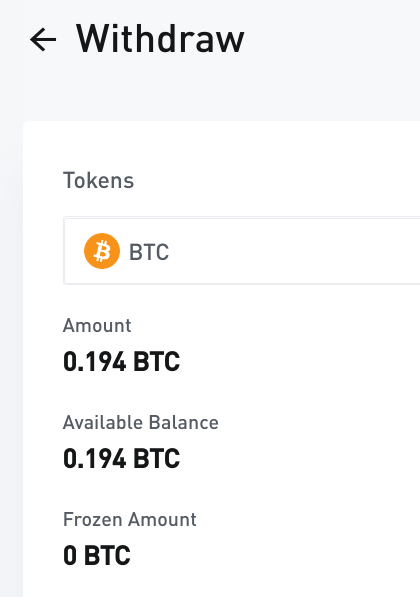Select the Tokens field label

[x=98, y=180]
